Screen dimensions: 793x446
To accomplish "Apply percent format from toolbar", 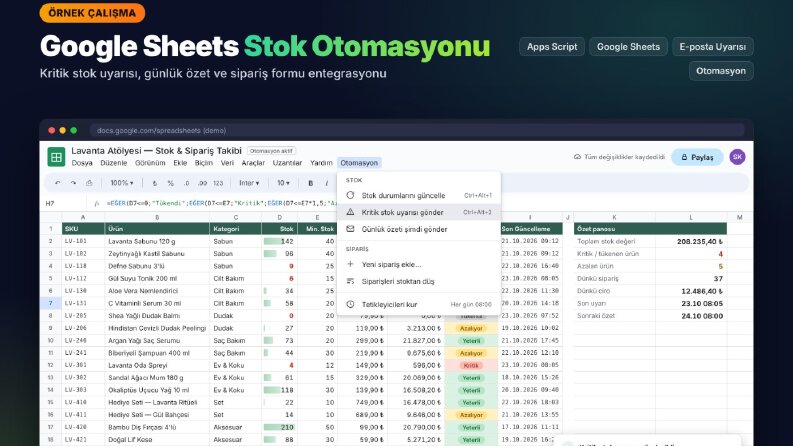I will click(170, 183).
